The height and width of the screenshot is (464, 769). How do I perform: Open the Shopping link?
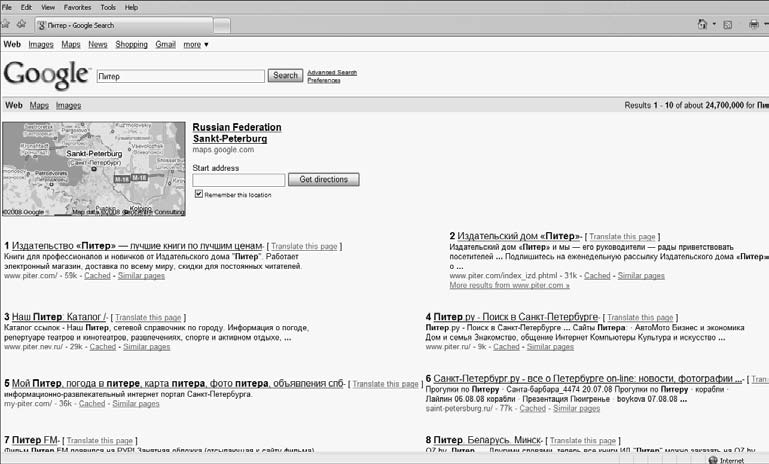131,45
